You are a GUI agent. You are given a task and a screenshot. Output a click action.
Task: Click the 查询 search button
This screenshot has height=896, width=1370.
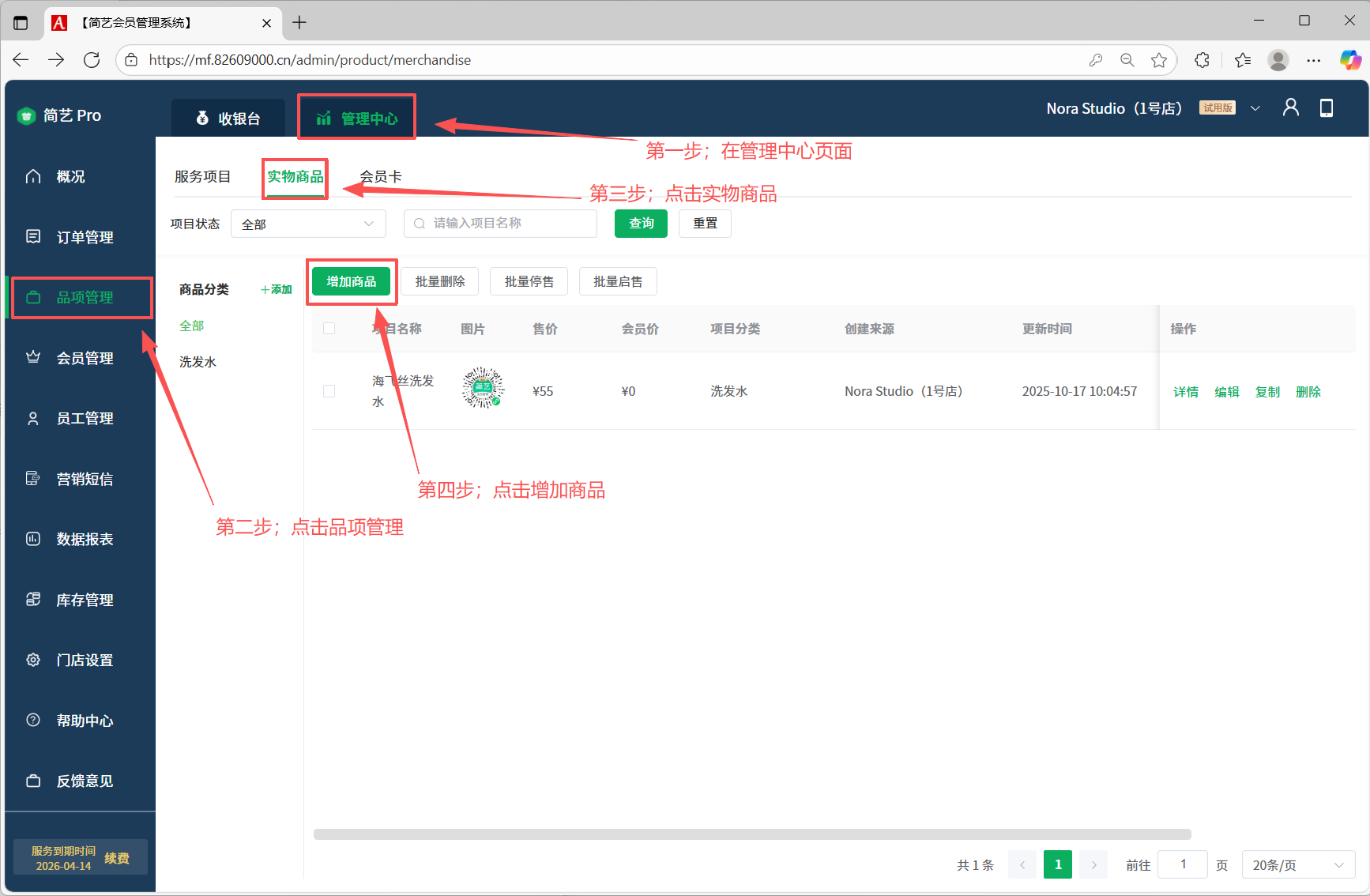pyautogui.click(x=641, y=224)
